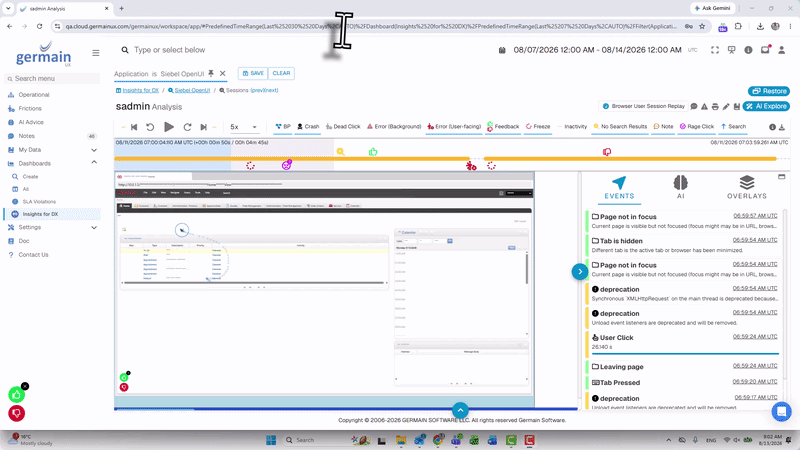Click the Browser User Session Replay button

click(644, 107)
